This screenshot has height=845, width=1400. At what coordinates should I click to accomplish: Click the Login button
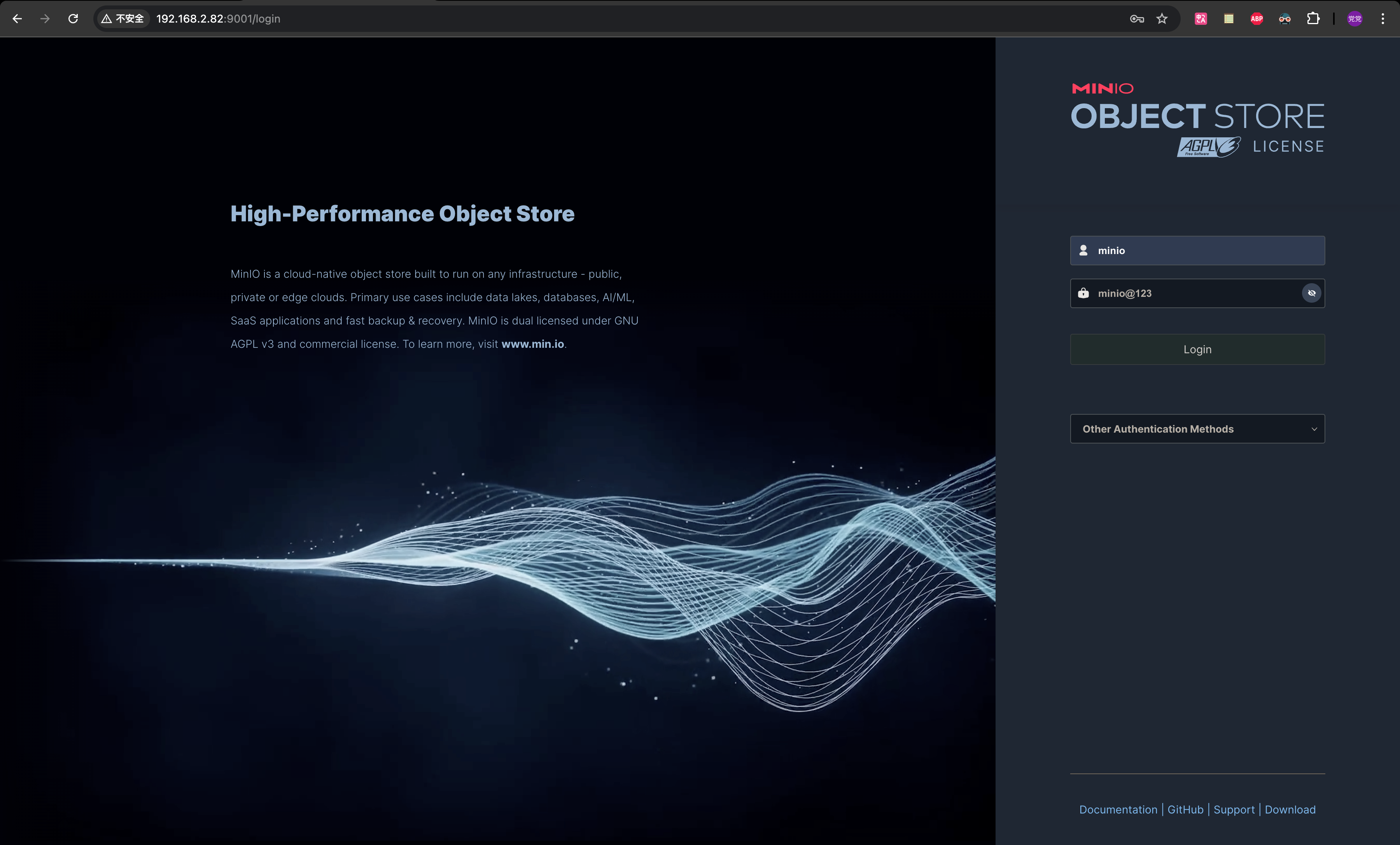coord(1197,349)
